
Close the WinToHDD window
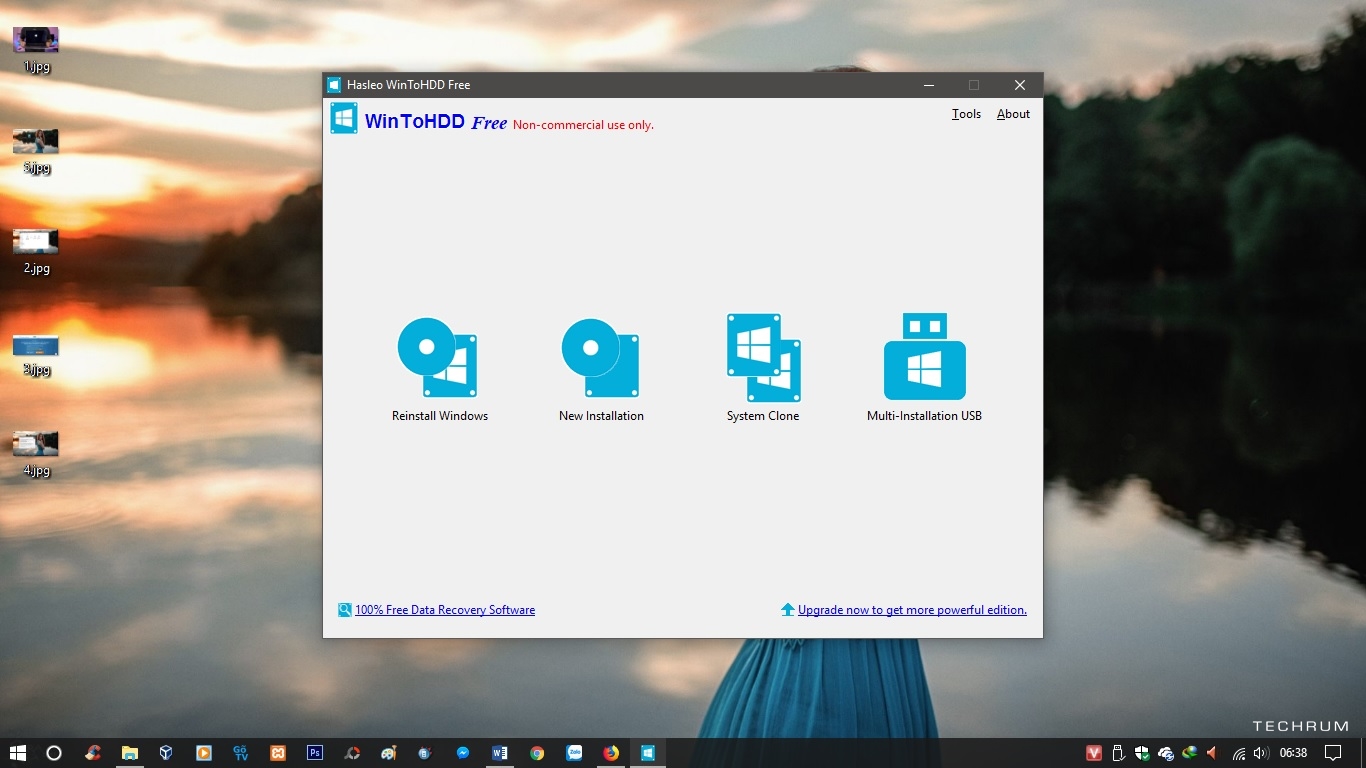[1020, 85]
